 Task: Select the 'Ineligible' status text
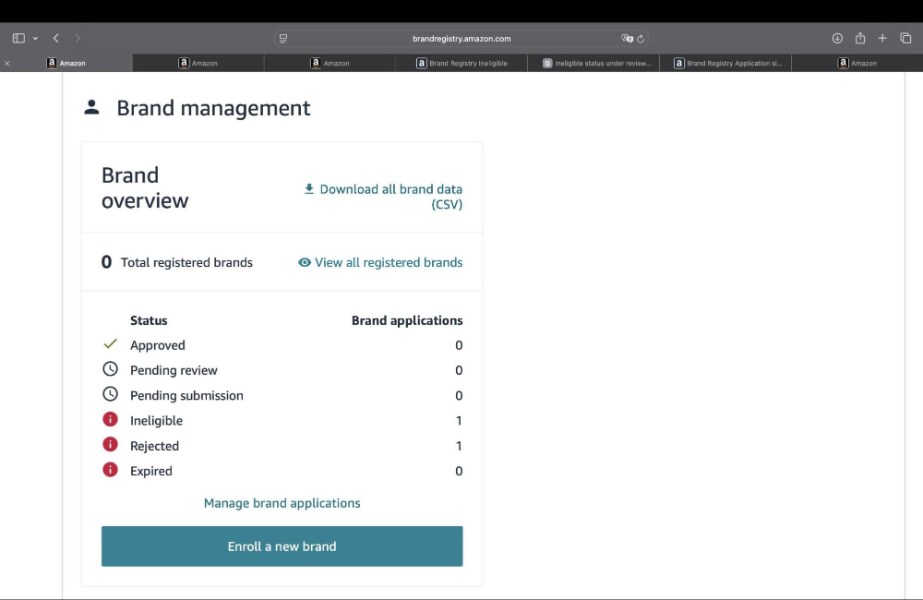[156, 421]
